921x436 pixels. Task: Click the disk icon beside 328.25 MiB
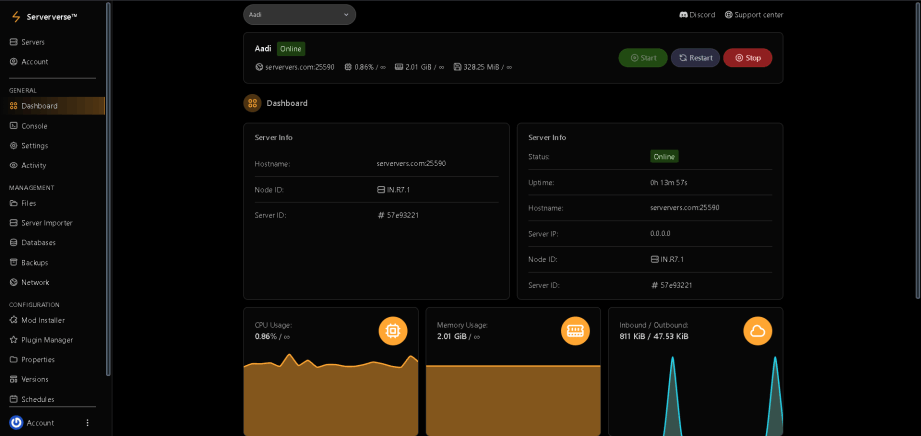458,67
